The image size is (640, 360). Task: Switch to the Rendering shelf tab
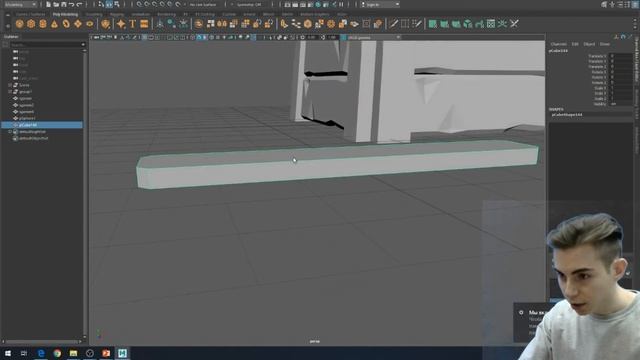[167, 14]
